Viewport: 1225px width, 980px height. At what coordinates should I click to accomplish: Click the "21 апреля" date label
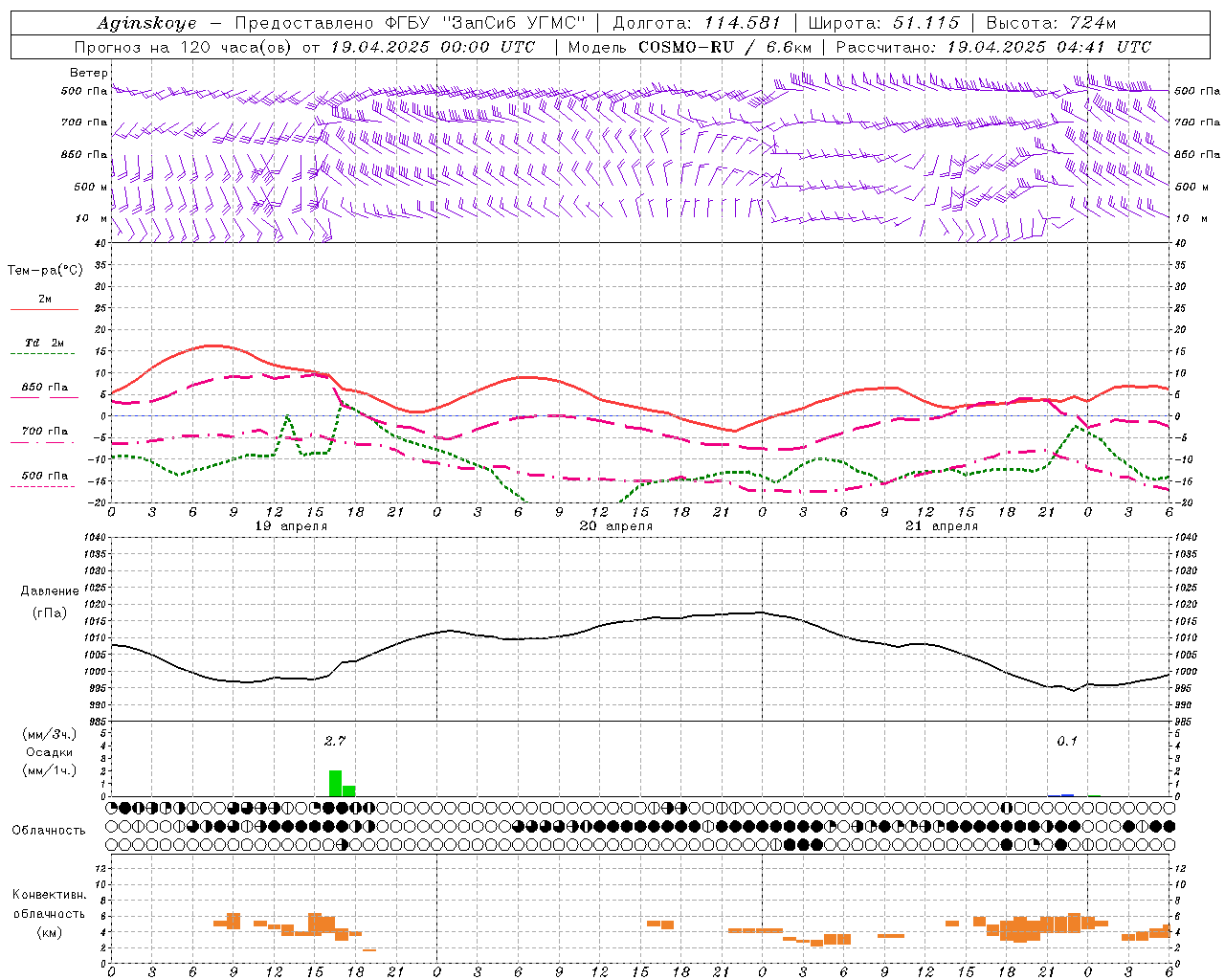click(x=942, y=526)
